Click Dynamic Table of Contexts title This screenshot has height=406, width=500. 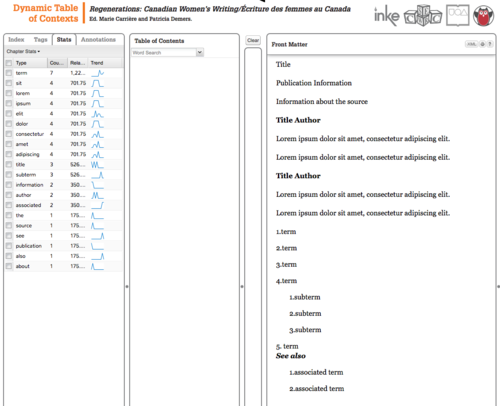tap(46, 13)
